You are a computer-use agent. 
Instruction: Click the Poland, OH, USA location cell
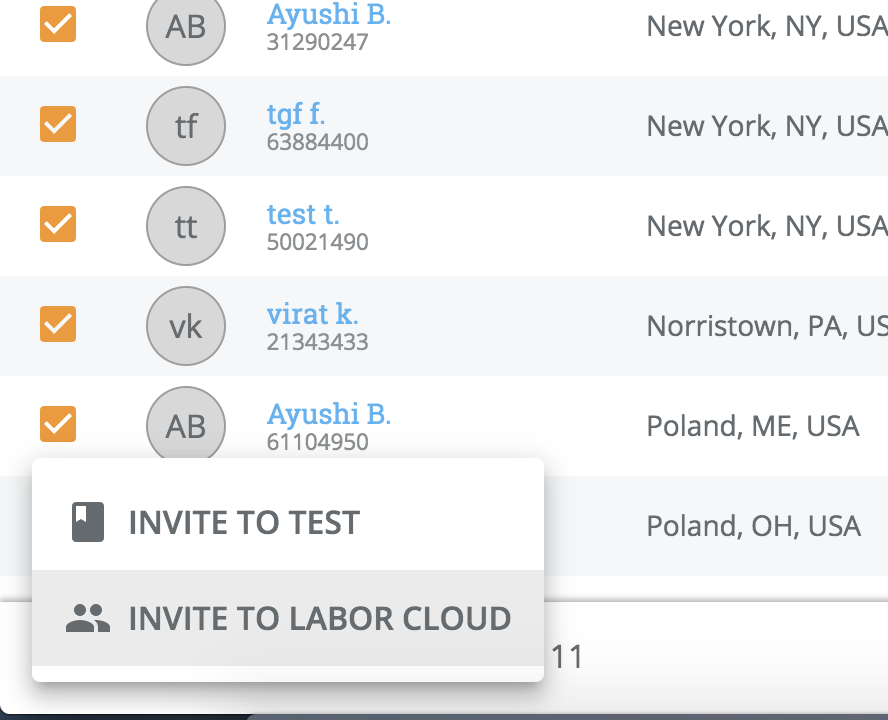pyautogui.click(x=753, y=526)
